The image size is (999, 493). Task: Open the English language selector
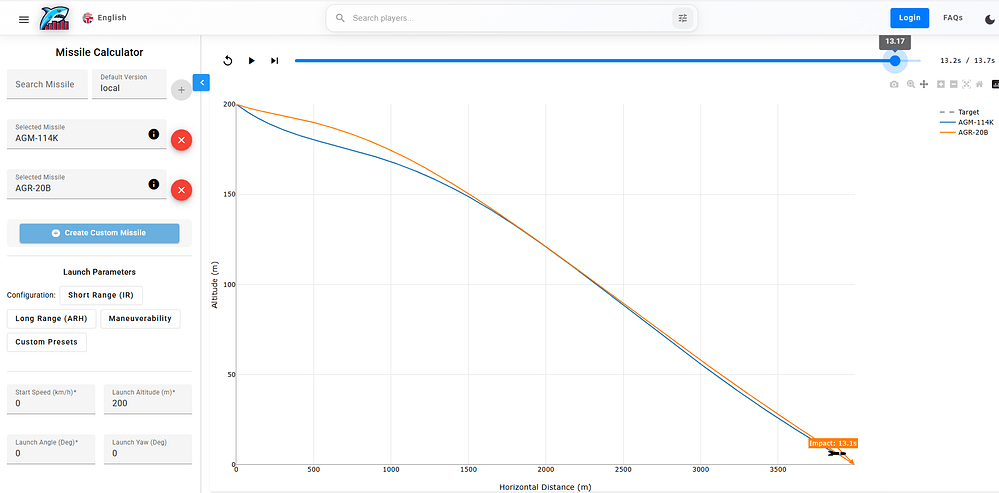104,18
